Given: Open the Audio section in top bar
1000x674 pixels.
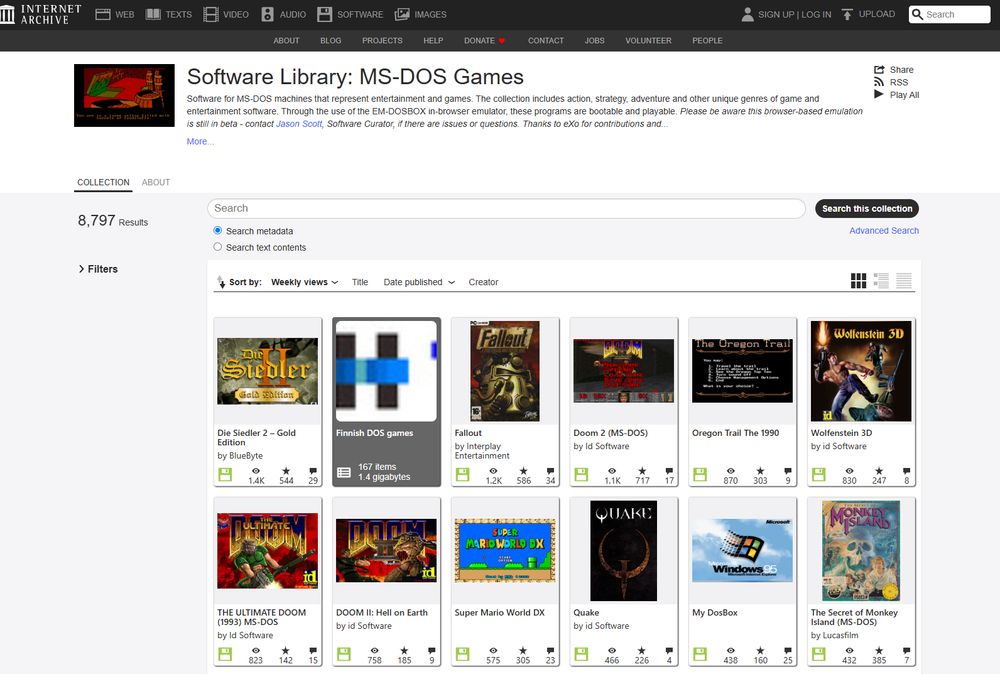Looking at the screenshot, I should [283, 14].
